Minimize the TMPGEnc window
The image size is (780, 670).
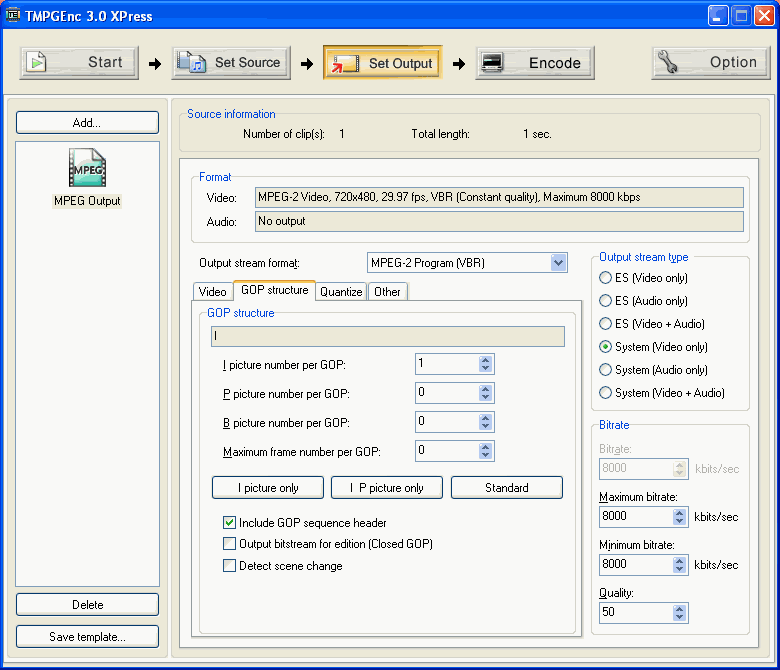pyautogui.click(x=718, y=16)
